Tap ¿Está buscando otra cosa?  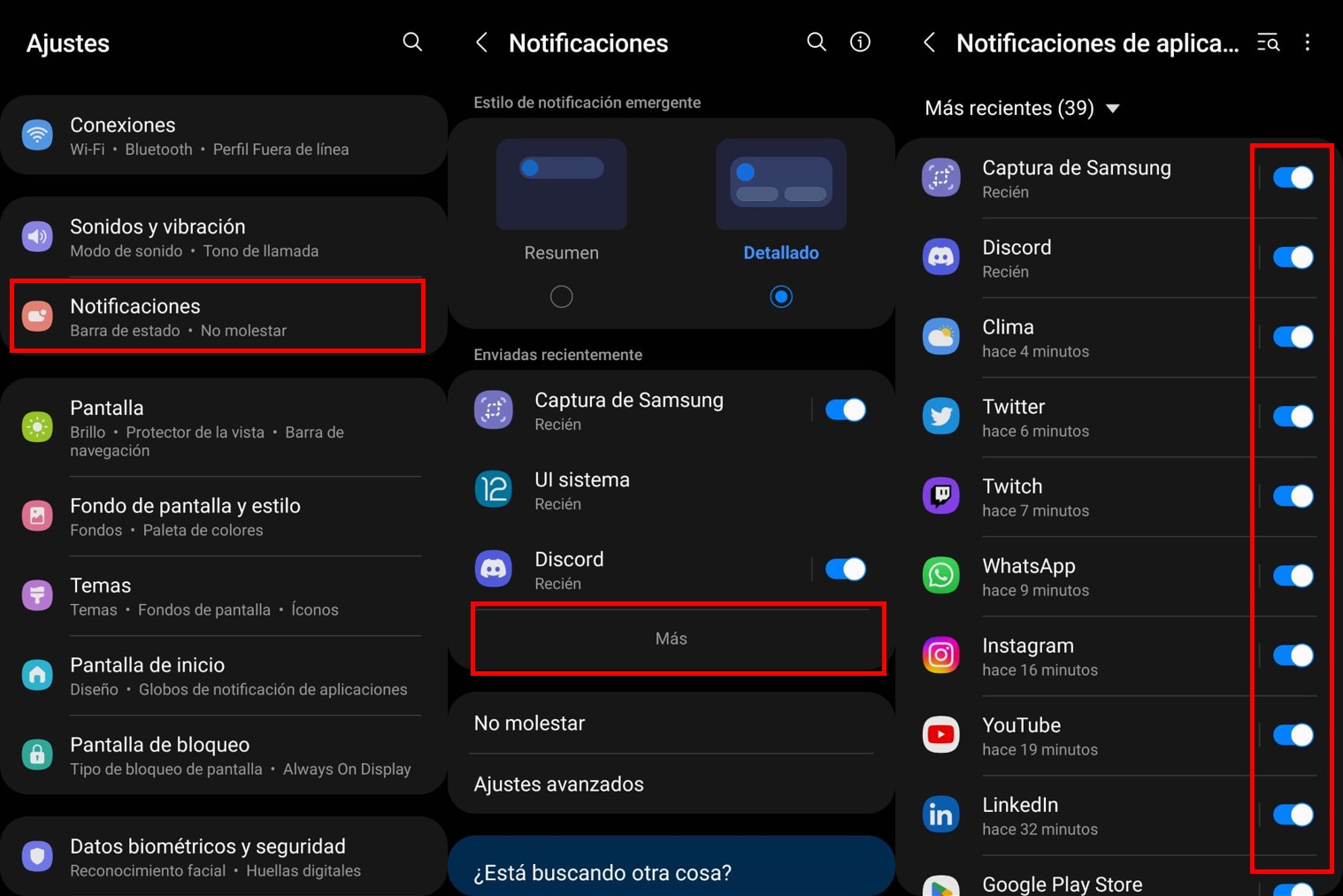click(602, 872)
